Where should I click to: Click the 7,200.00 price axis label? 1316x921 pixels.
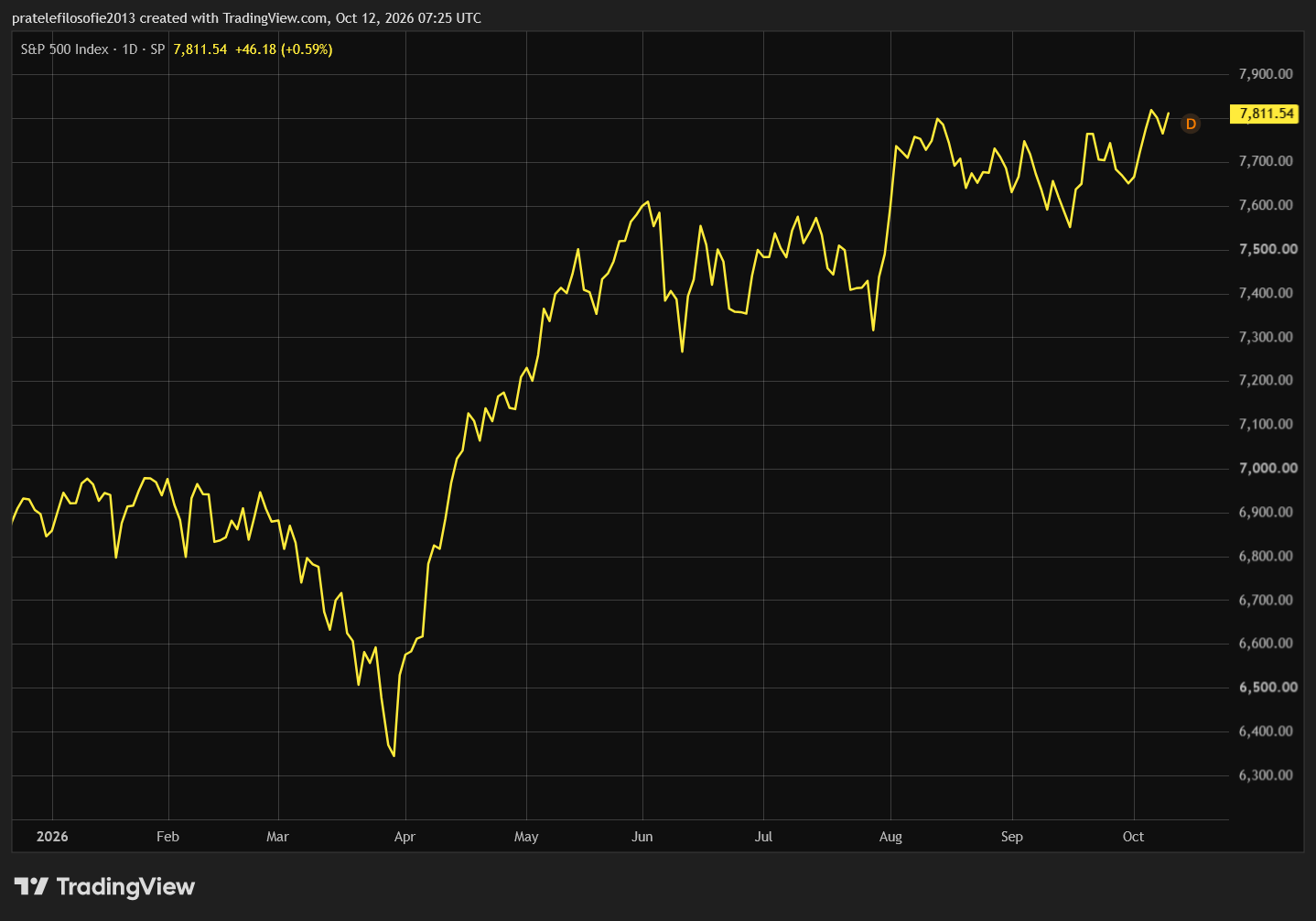point(1266,380)
